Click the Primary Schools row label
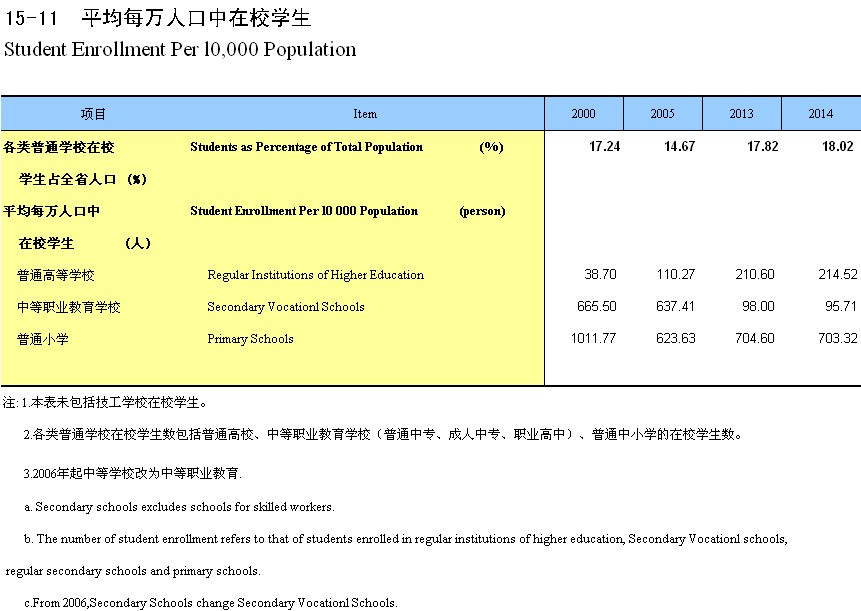The height and width of the screenshot is (611, 861). (x=250, y=339)
